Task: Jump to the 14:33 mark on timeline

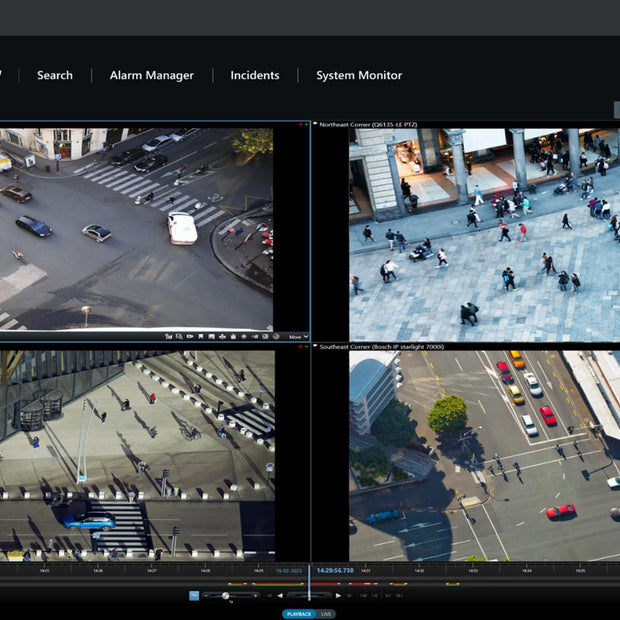Action: (x=473, y=571)
